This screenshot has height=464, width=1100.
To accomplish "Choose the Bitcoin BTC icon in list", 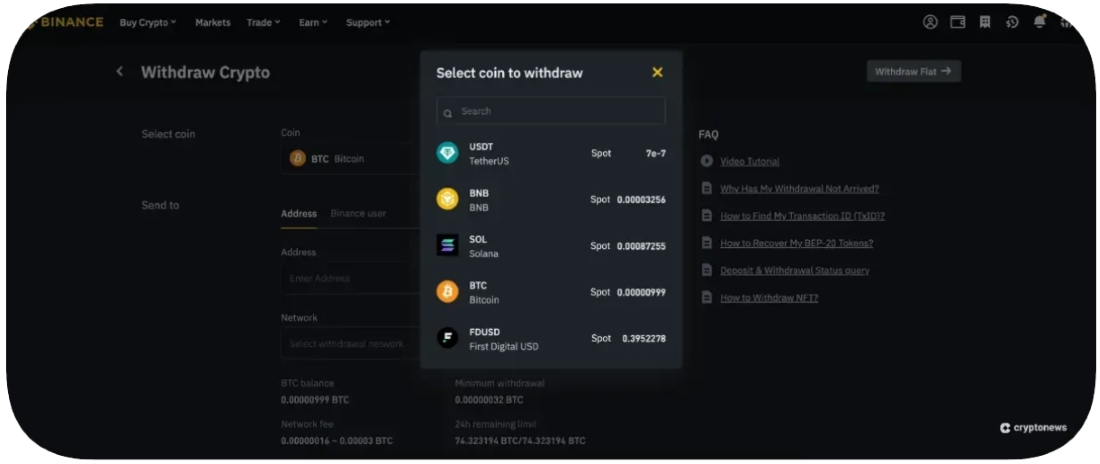I will [447, 292].
